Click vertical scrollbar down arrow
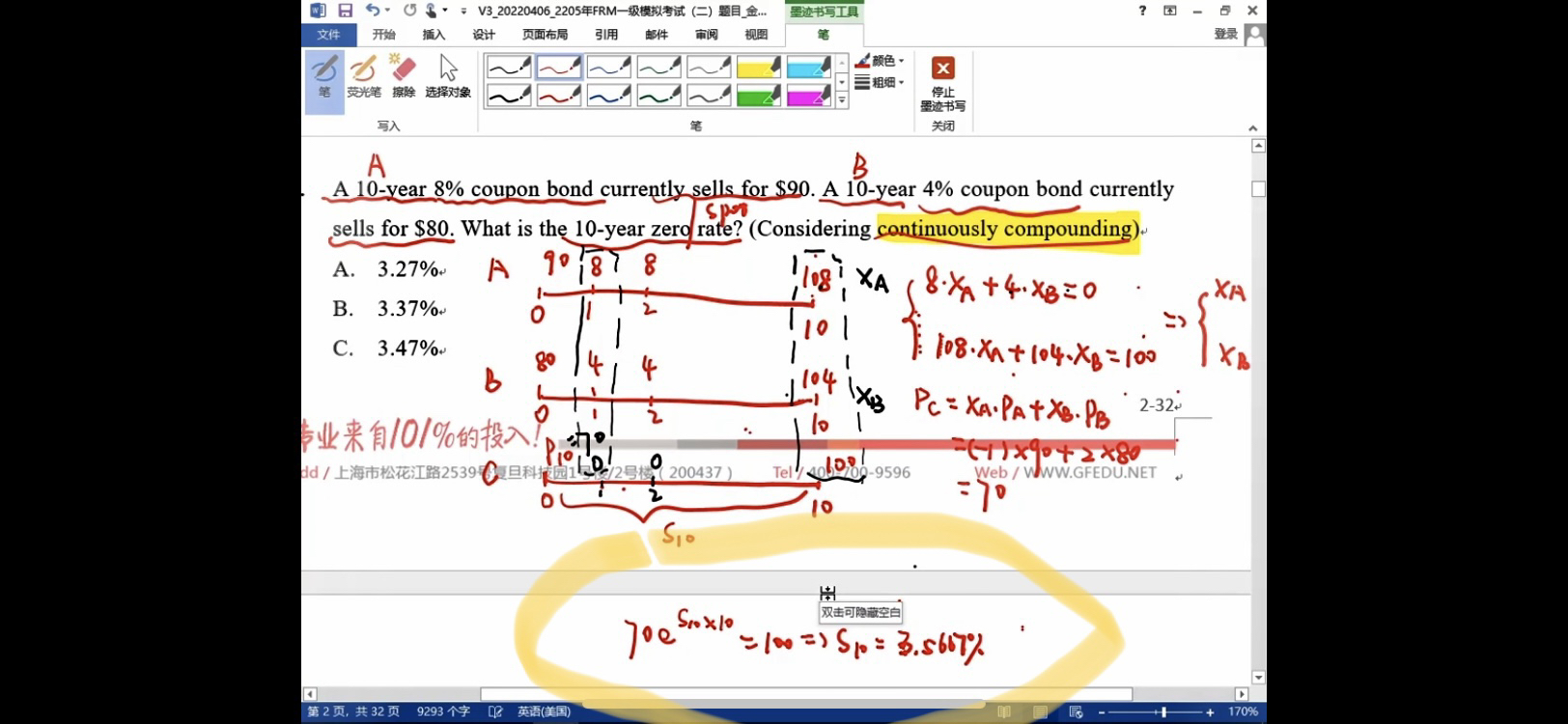 1258,678
